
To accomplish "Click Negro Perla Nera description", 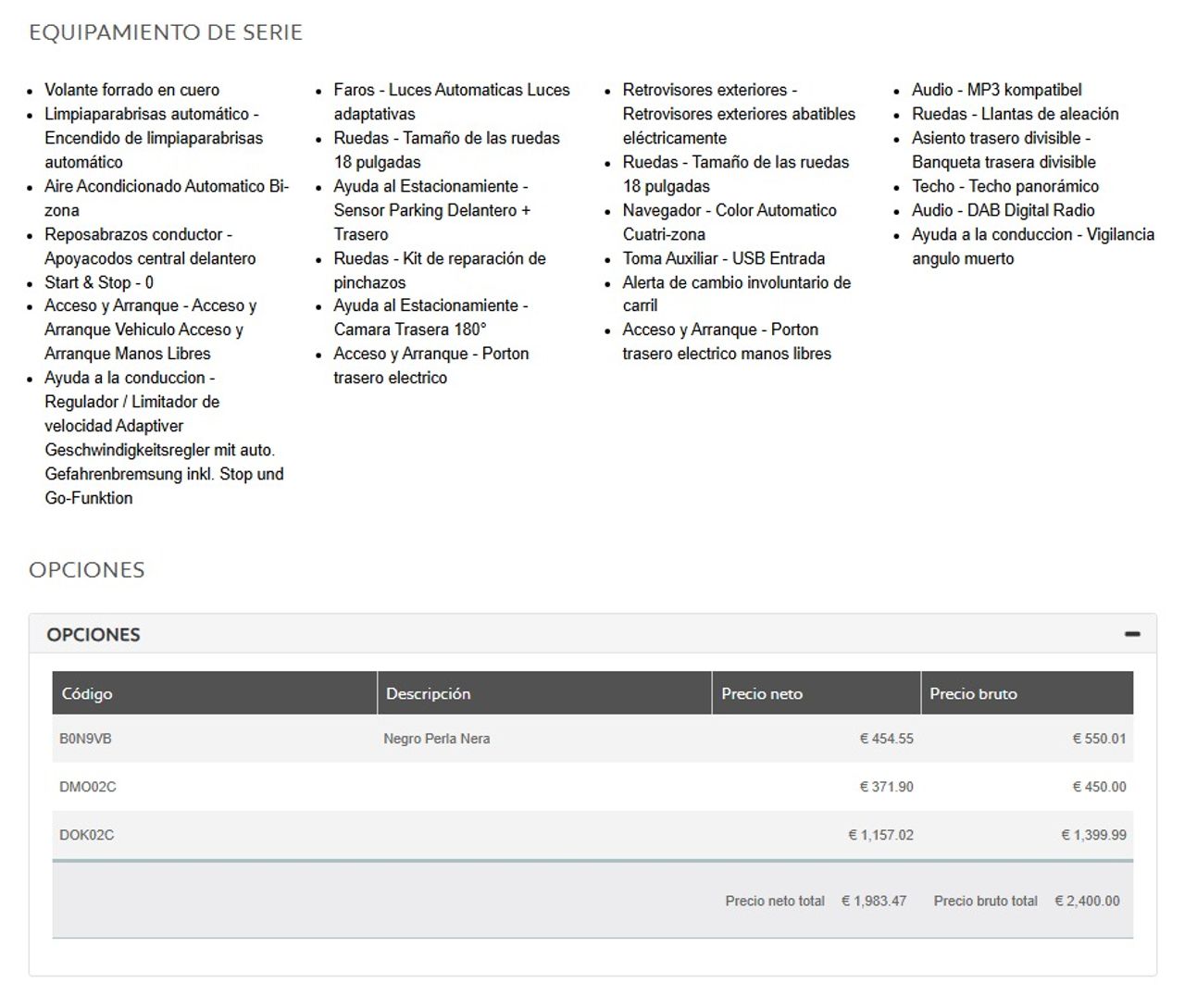I will 437,739.
